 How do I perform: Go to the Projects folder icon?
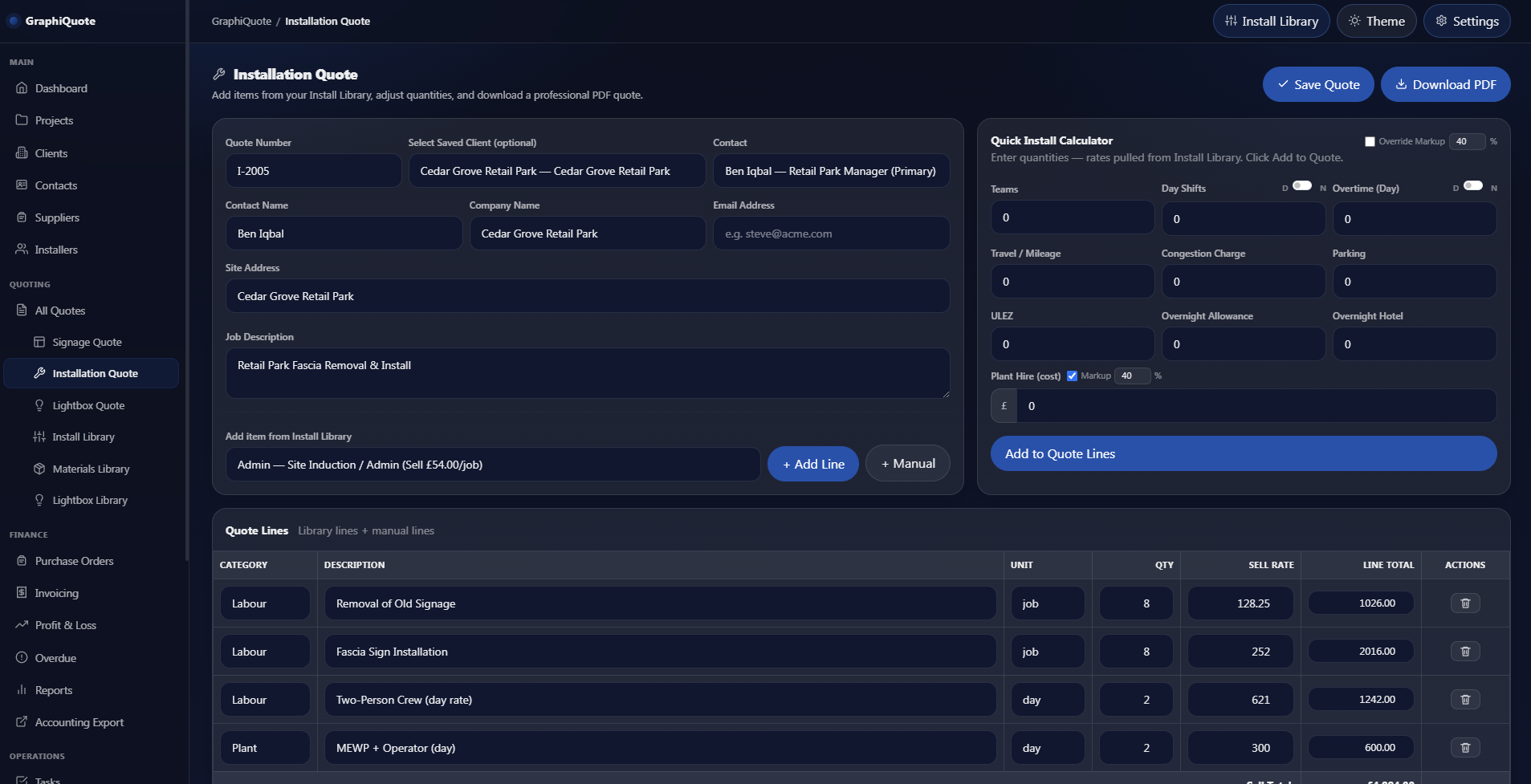coord(22,120)
